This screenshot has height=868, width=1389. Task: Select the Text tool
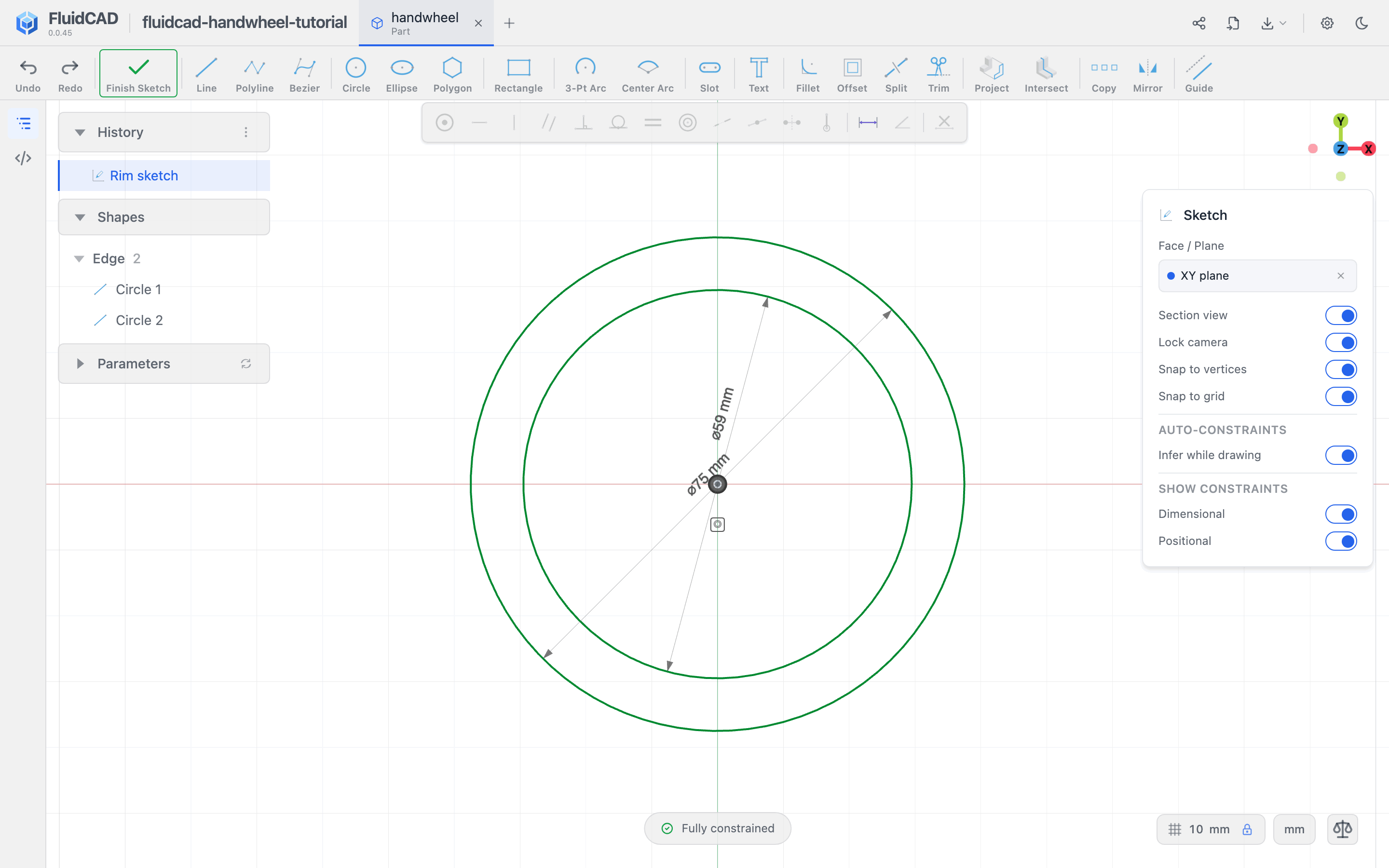click(759, 74)
